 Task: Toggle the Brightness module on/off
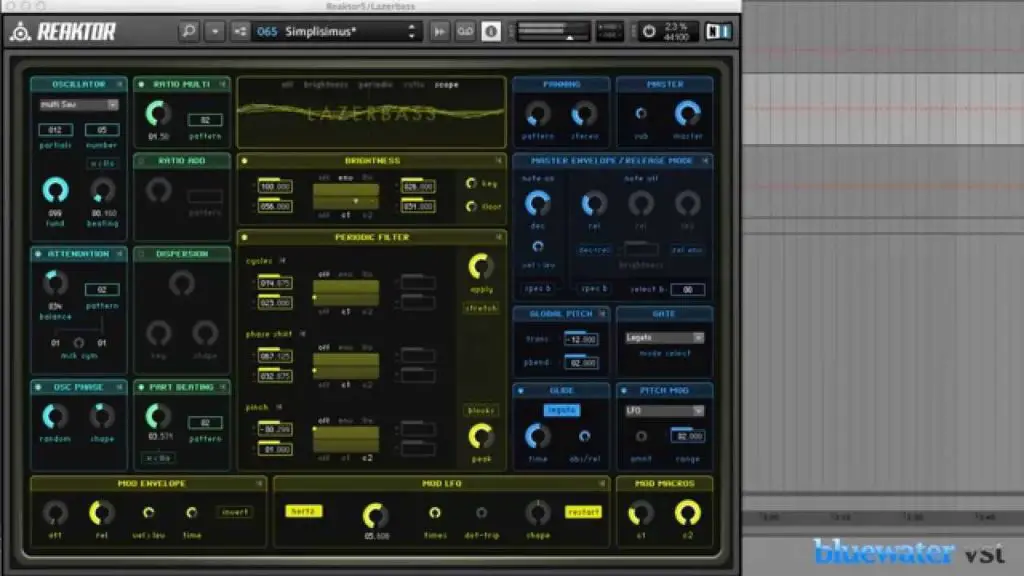pyautogui.click(x=245, y=161)
